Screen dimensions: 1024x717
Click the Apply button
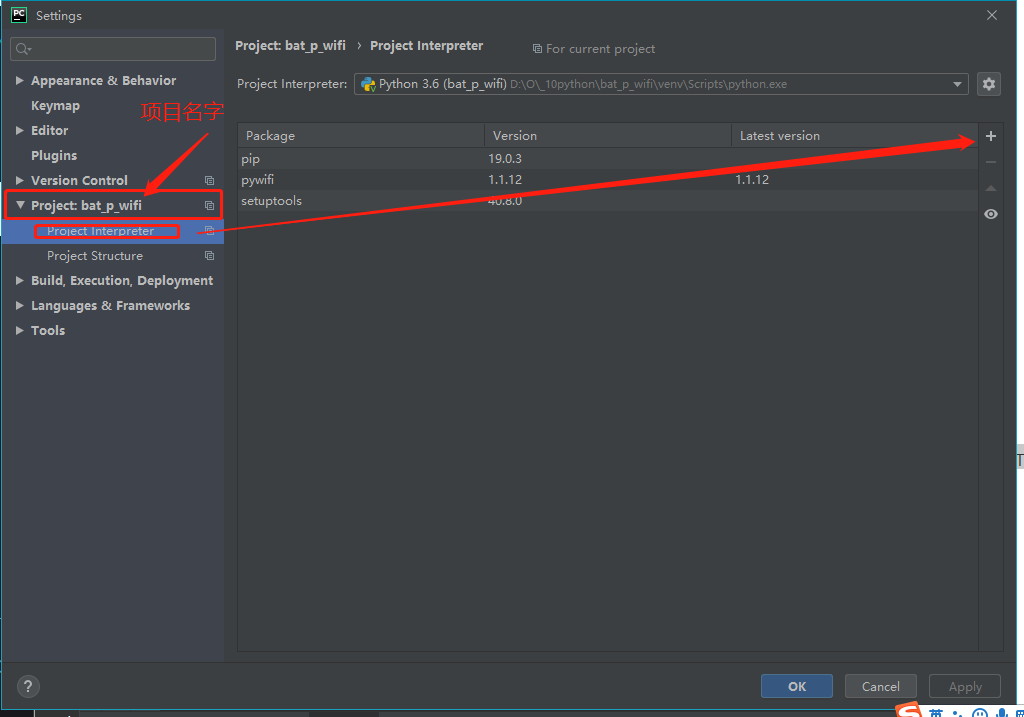(965, 686)
